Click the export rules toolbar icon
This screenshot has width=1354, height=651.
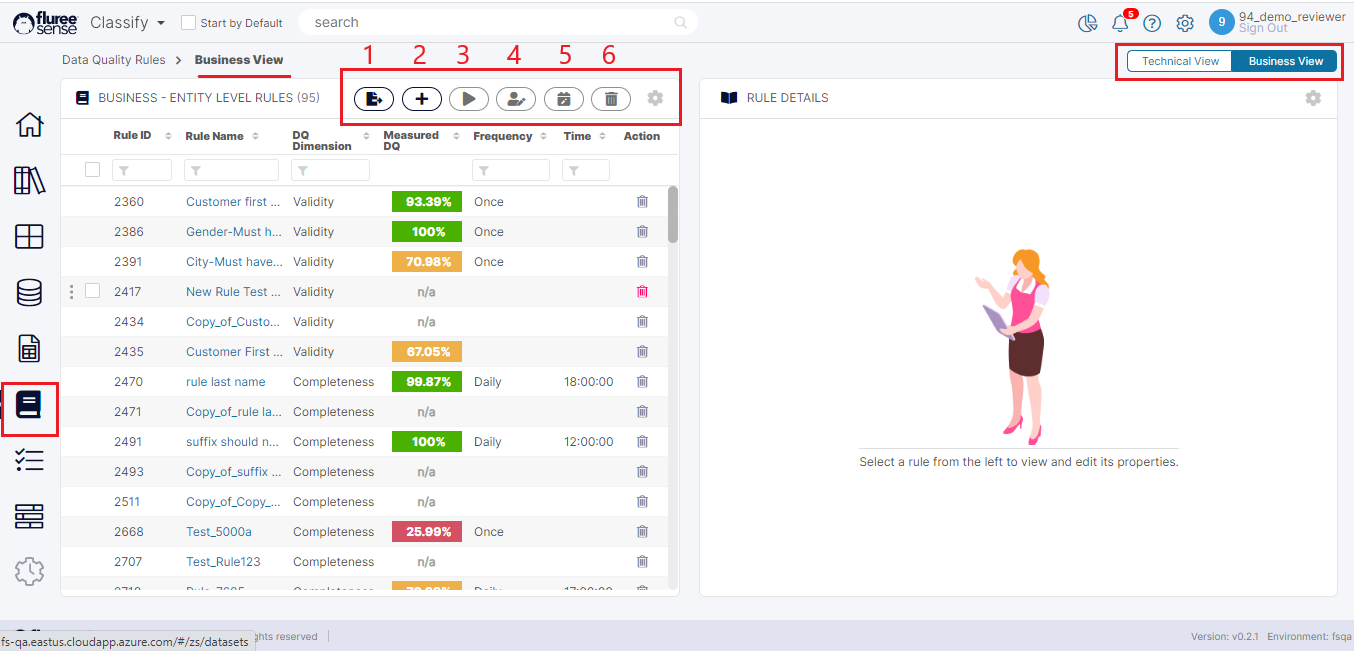click(x=373, y=99)
